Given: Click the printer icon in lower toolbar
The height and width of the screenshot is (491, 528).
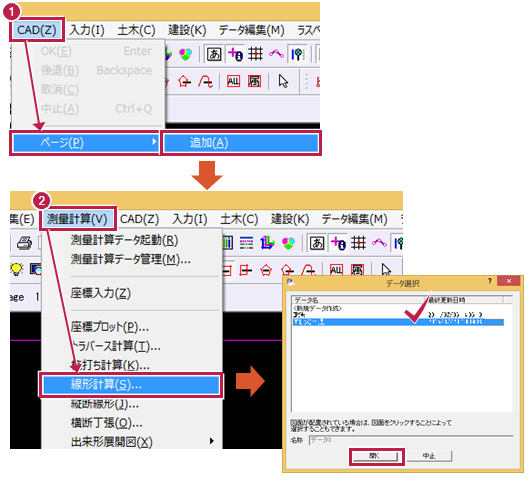Looking at the screenshot, I should [24, 242].
